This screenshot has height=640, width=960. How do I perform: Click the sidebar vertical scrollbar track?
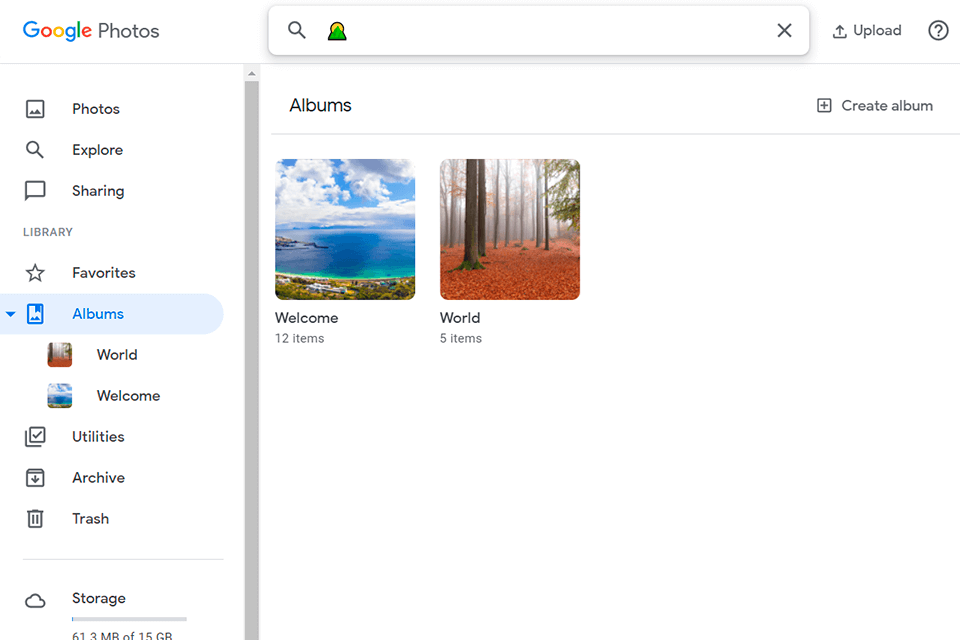pos(252,360)
